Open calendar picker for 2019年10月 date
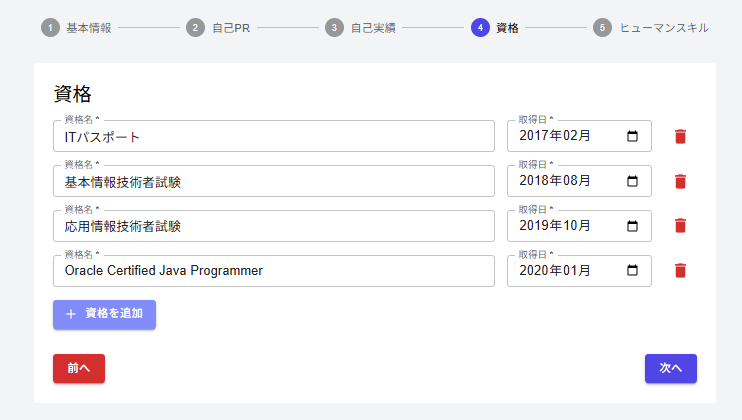This screenshot has width=742, height=420. (632, 226)
